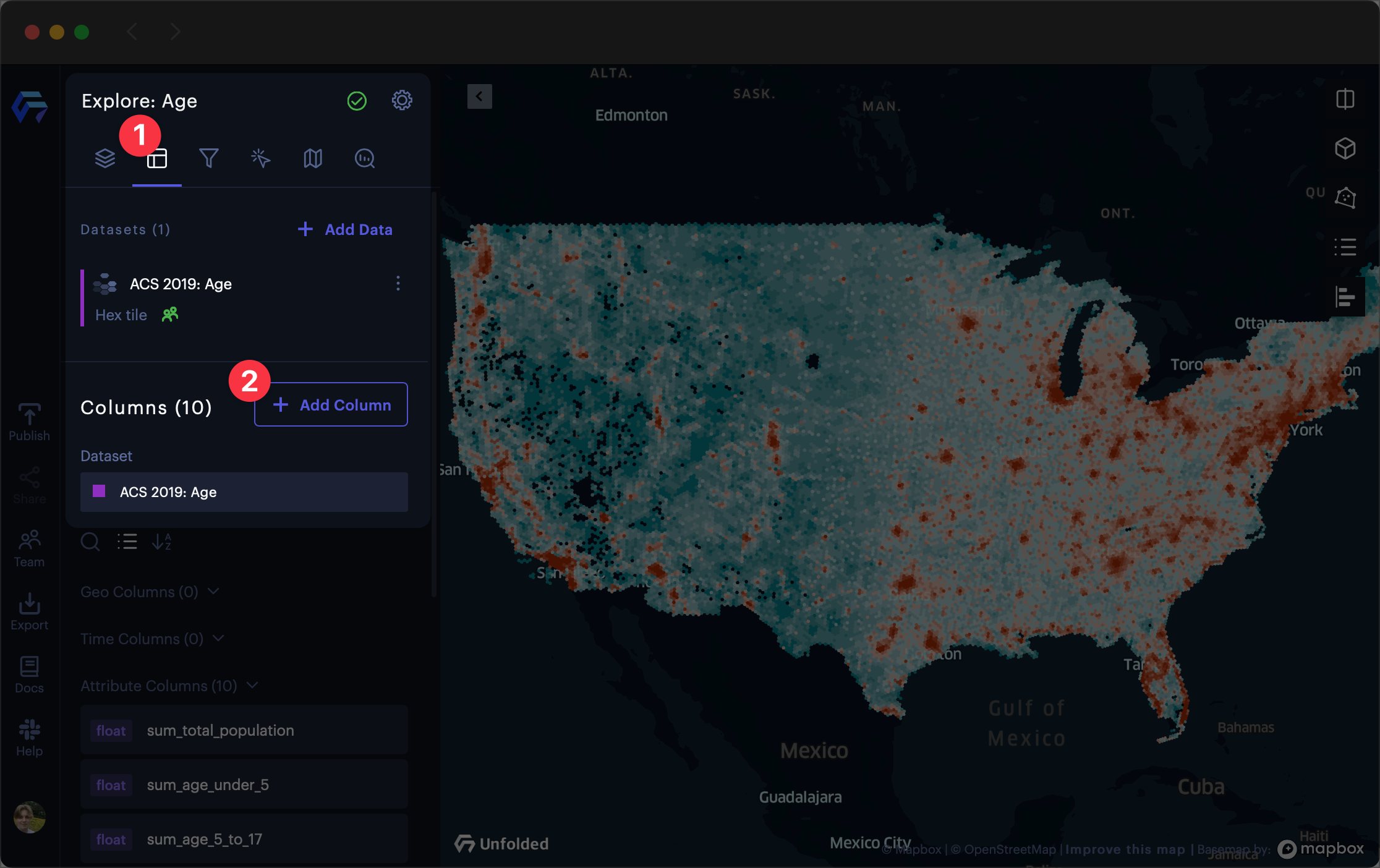
Task: Expand the Geo Columns section
Action: [x=213, y=592]
